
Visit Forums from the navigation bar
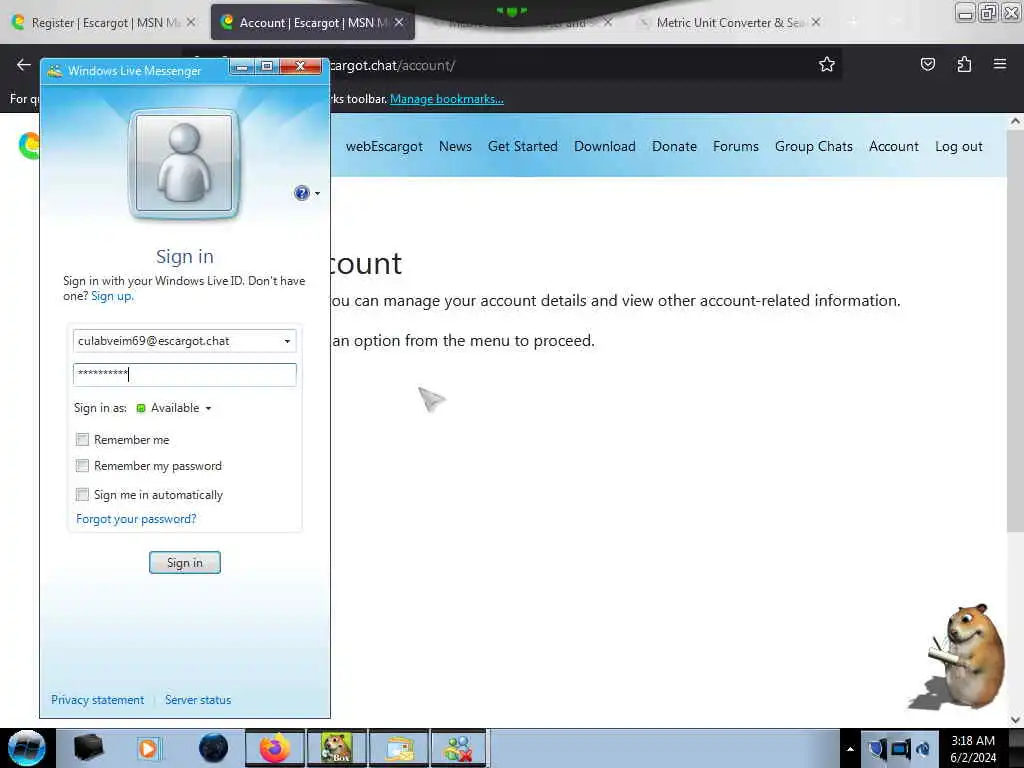[735, 146]
